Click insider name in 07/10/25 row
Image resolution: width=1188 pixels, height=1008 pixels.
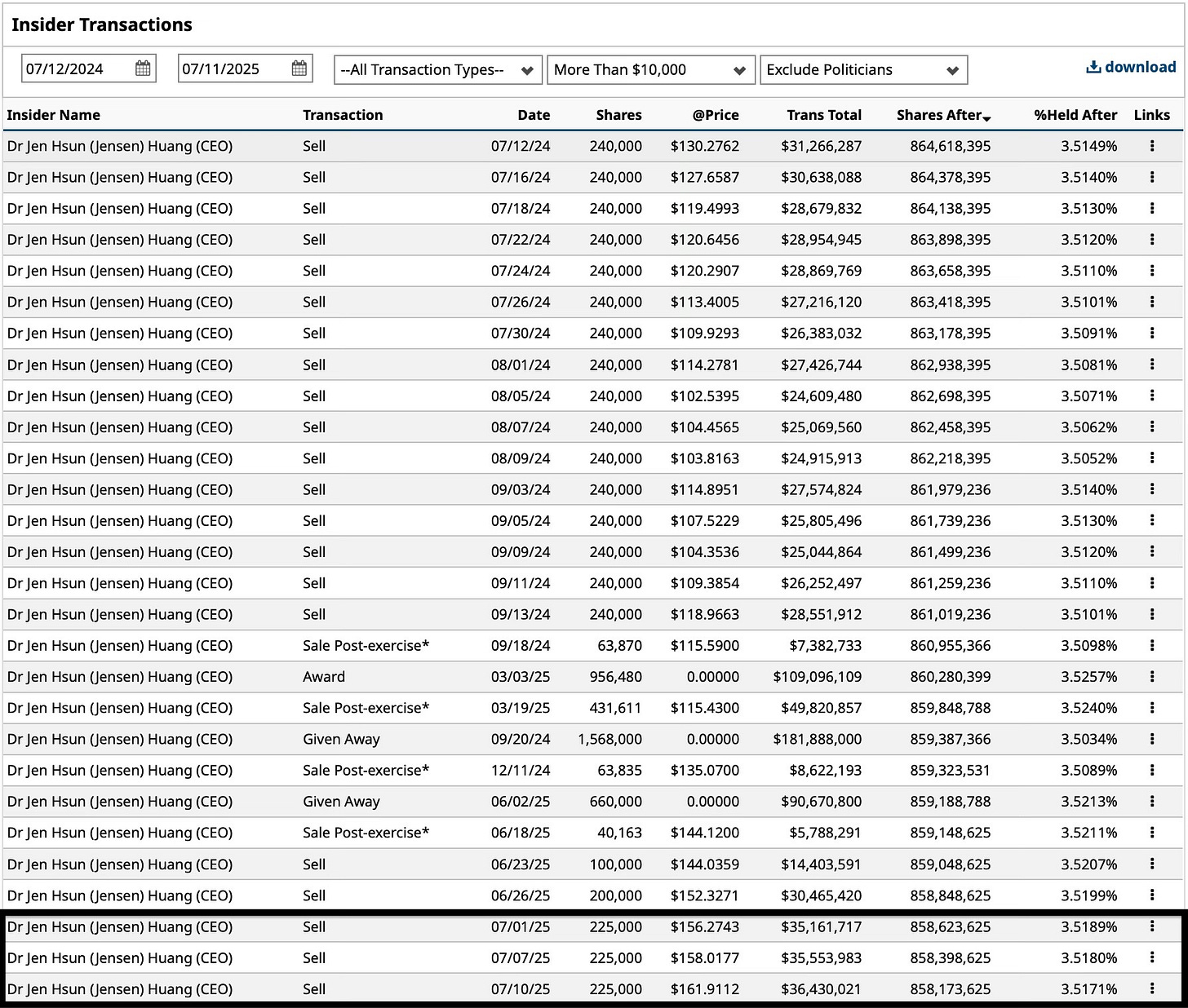120,988
